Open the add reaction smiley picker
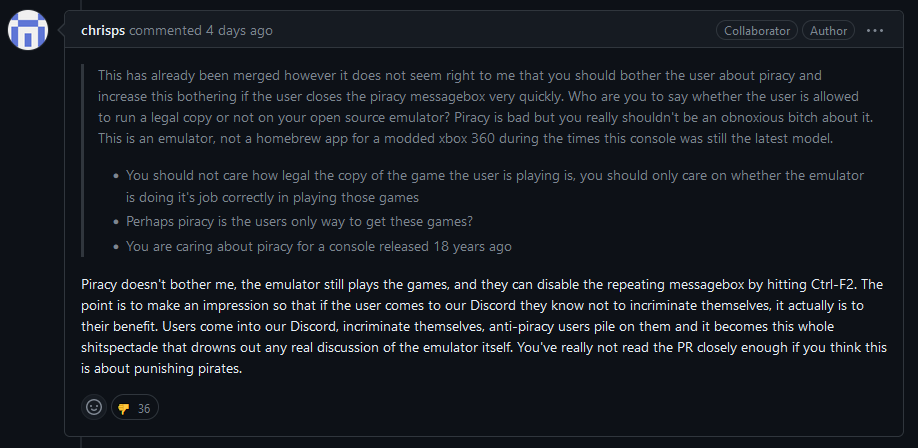This screenshot has width=918, height=448. pyautogui.click(x=94, y=407)
